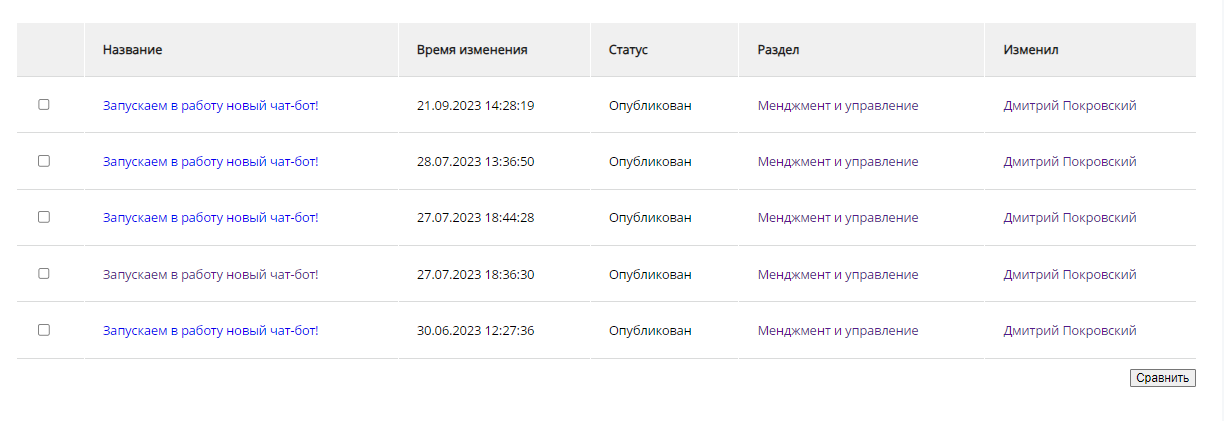Click the Сравнить button
1224x421 pixels.
click(1162, 378)
